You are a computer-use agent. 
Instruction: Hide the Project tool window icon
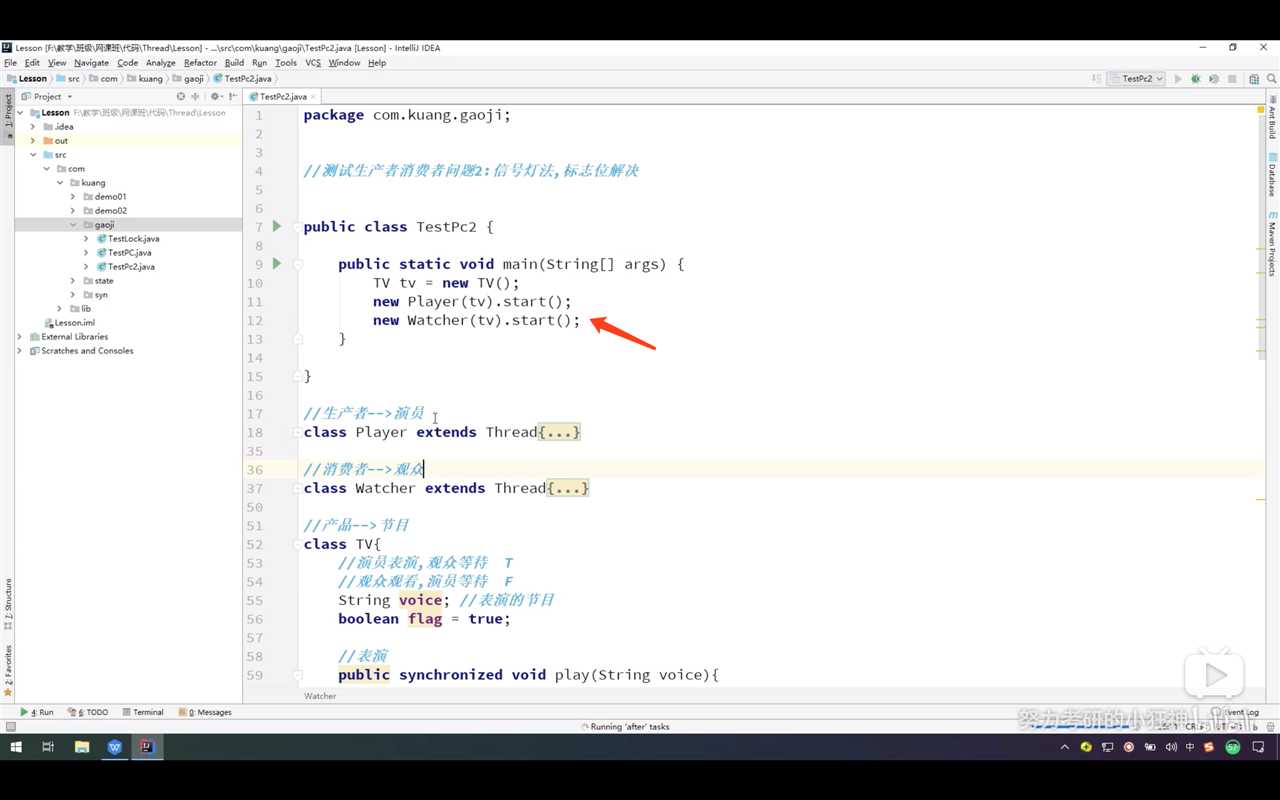click(x=233, y=97)
